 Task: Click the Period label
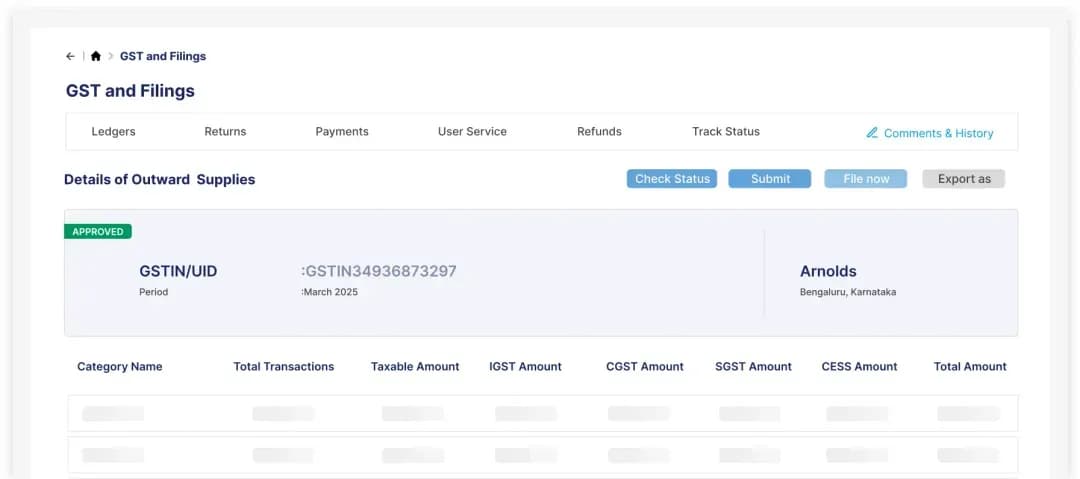click(x=154, y=292)
